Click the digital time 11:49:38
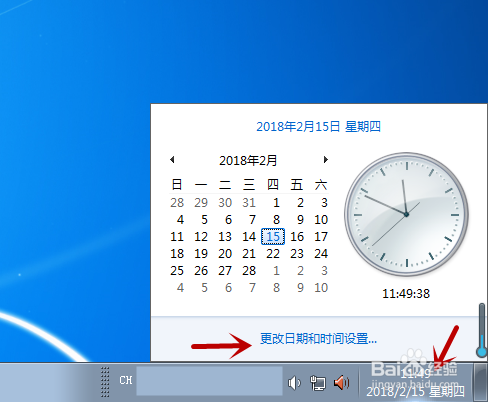 [x=406, y=294]
